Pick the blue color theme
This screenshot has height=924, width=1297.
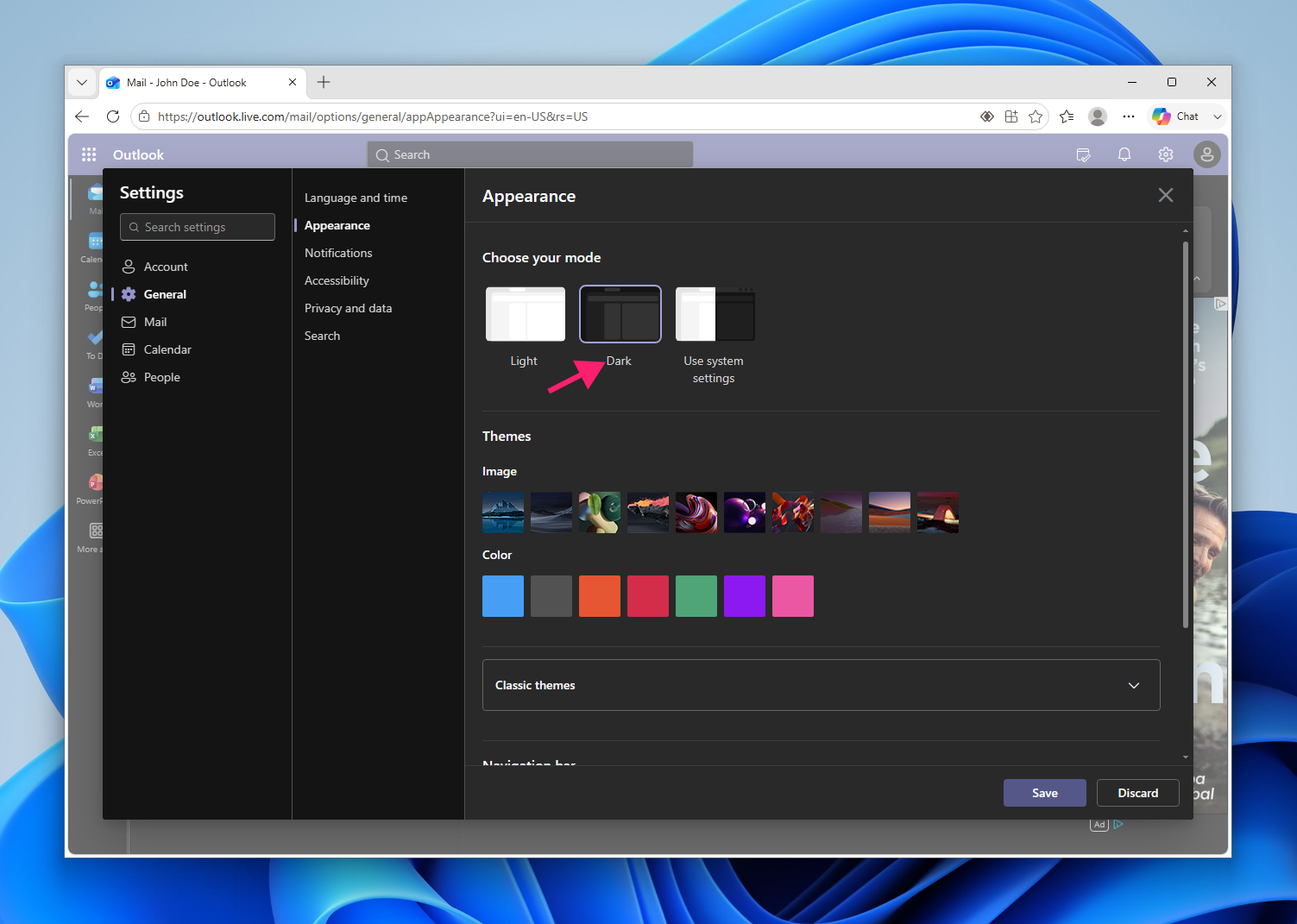pos(503,596)
